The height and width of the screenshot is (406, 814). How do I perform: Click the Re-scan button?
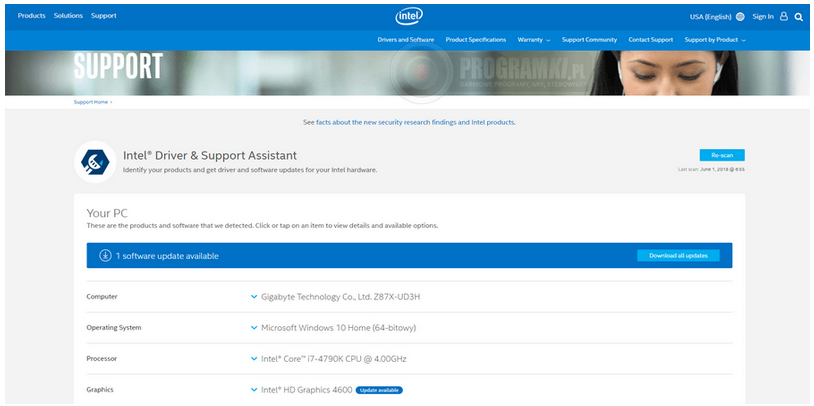tap(722, 155)
